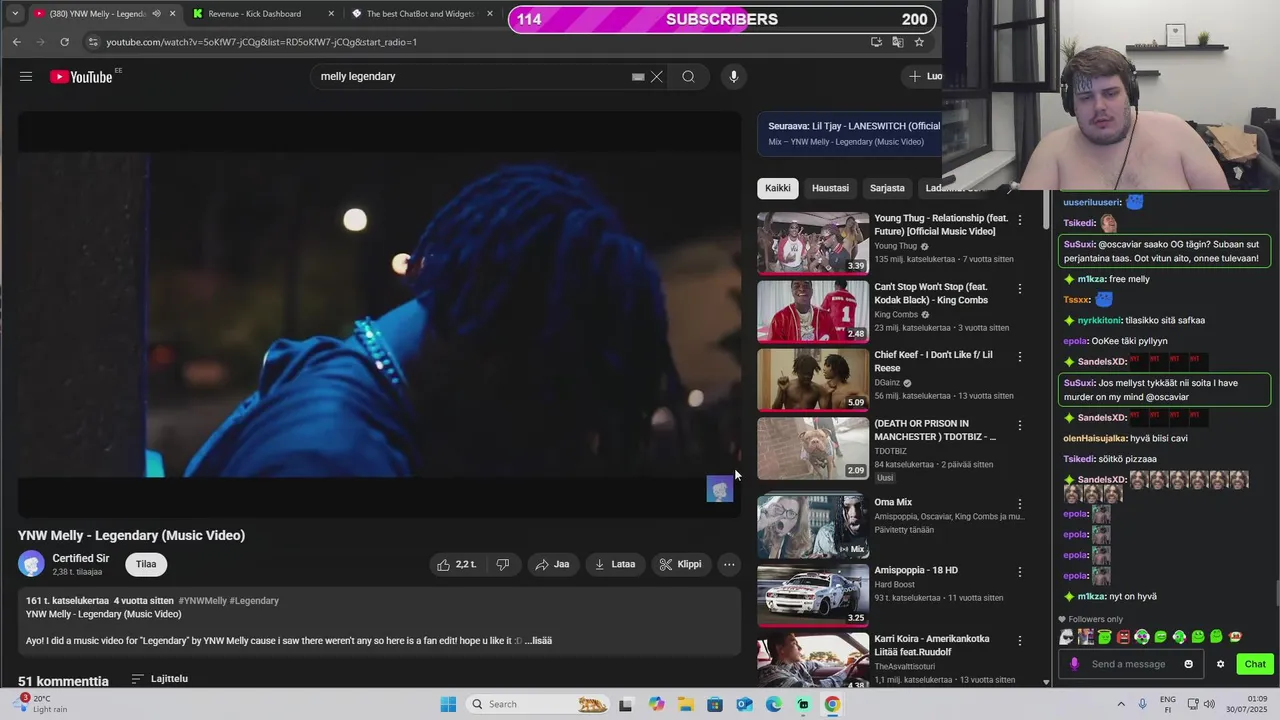Go to the YouTube home logo

[x=82, y=77]
